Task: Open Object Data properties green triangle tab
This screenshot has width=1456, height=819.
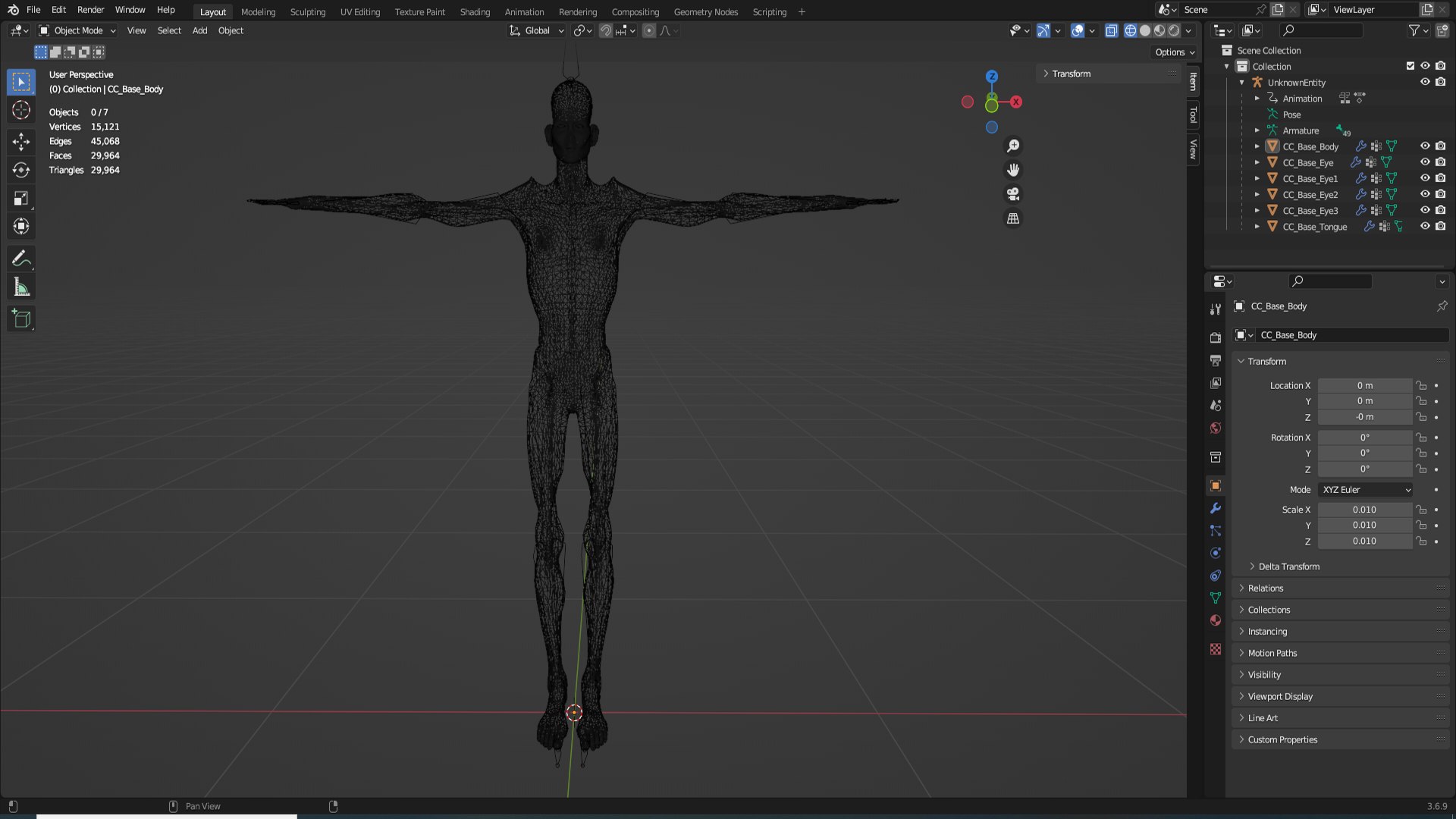Action: [x=1216, y=598]
